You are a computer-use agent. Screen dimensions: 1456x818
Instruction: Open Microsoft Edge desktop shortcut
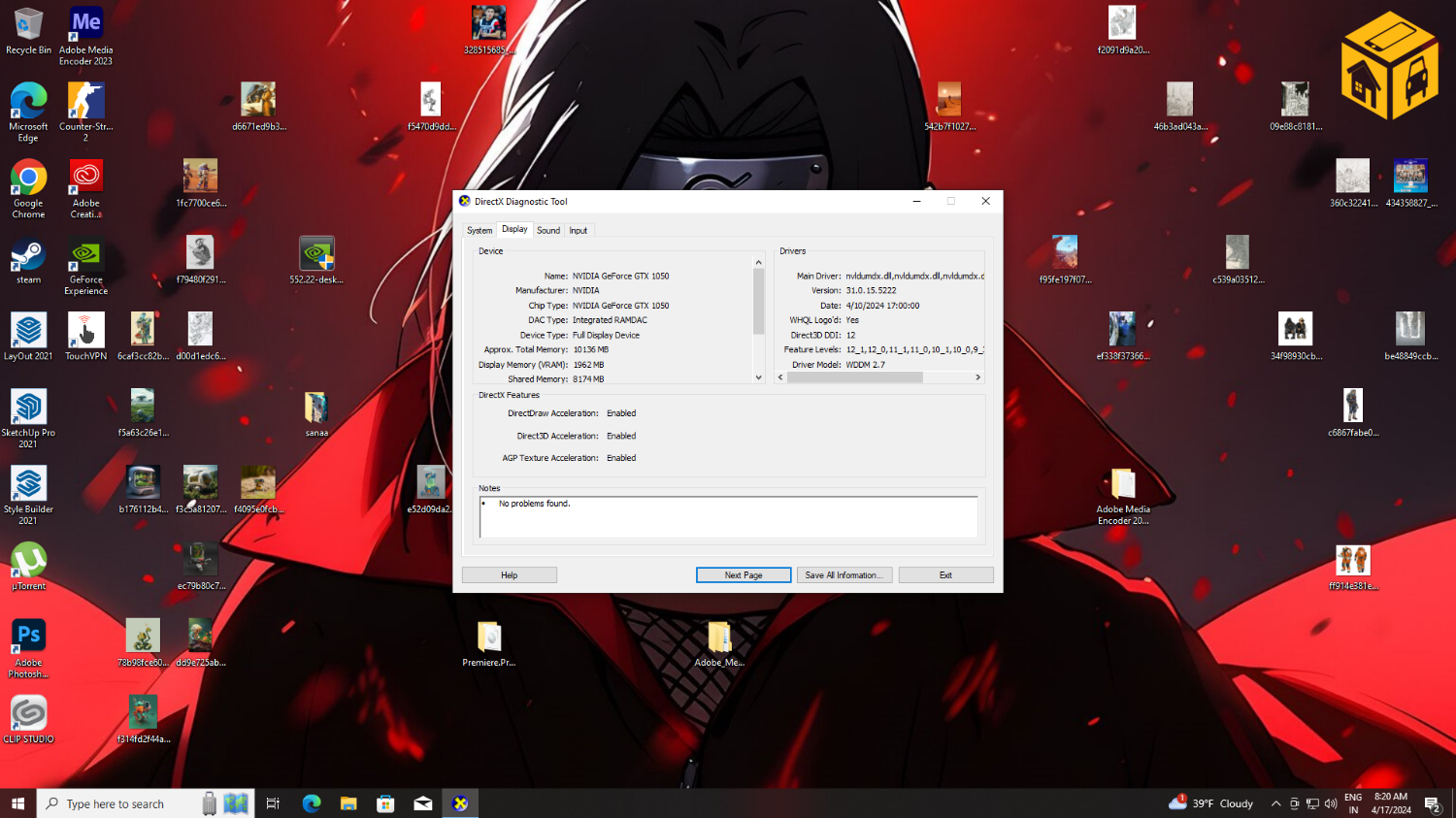(x=28, y=112)
